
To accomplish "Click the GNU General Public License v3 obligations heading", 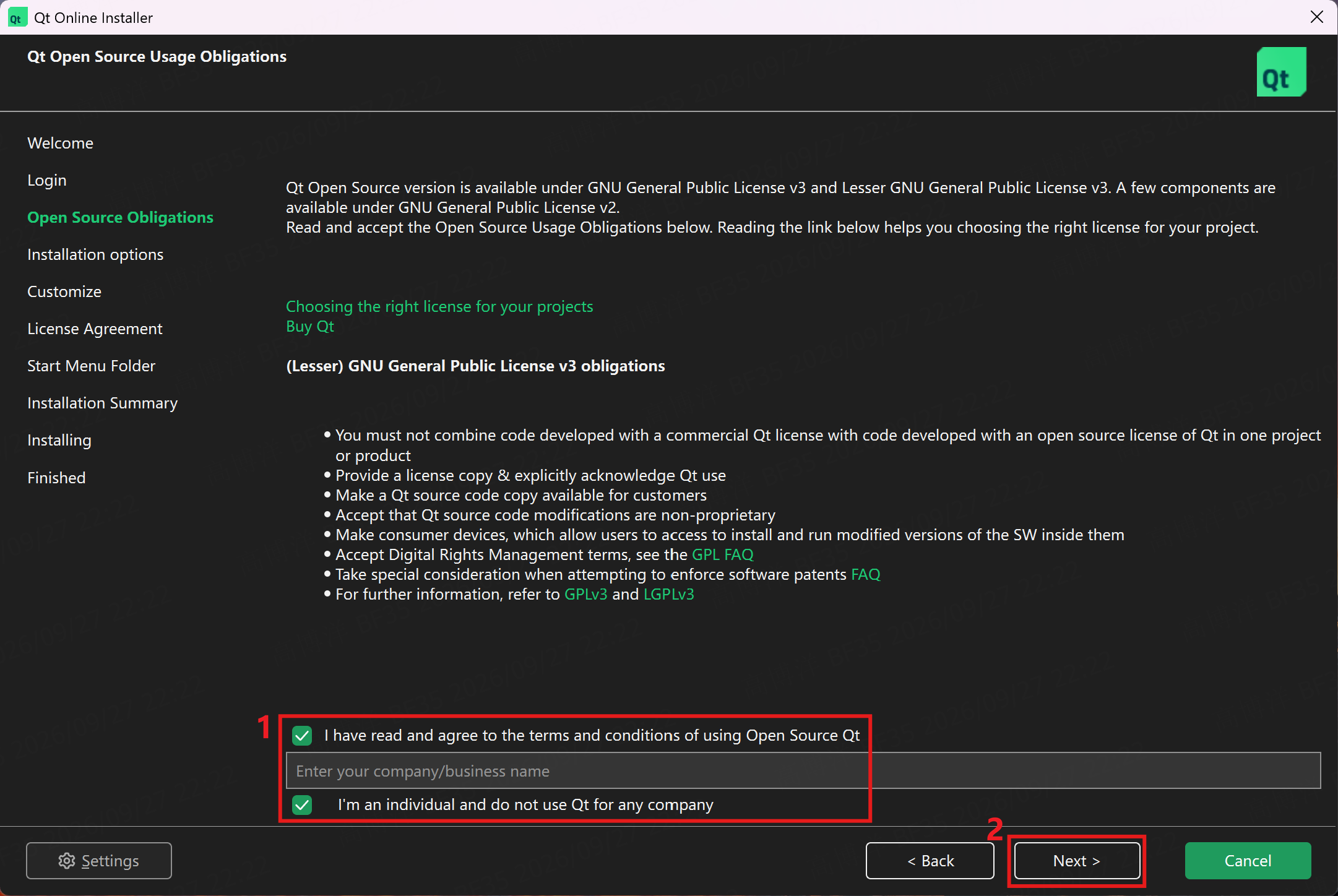I will click(475, 366).
